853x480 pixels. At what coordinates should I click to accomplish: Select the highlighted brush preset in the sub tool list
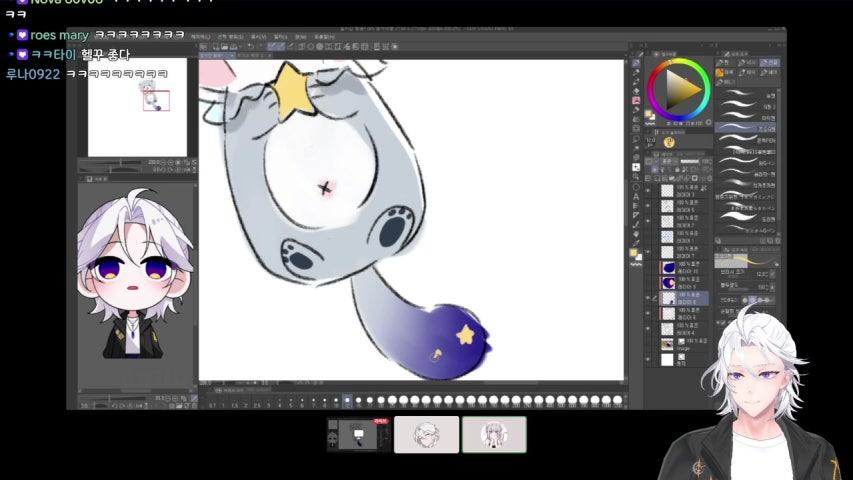pos(745,128)
